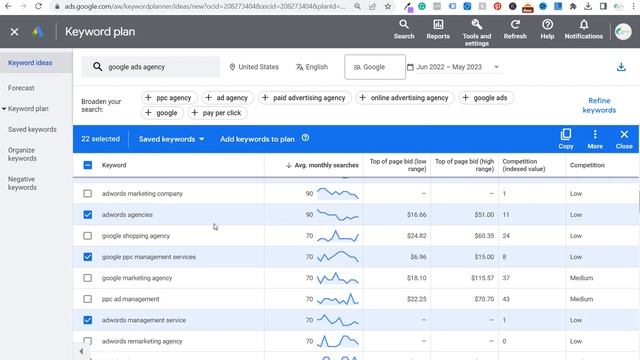Add ad agency to broaden search
Image resolution: width=640 pixels, height=360 pixels.
pos(227,98)
